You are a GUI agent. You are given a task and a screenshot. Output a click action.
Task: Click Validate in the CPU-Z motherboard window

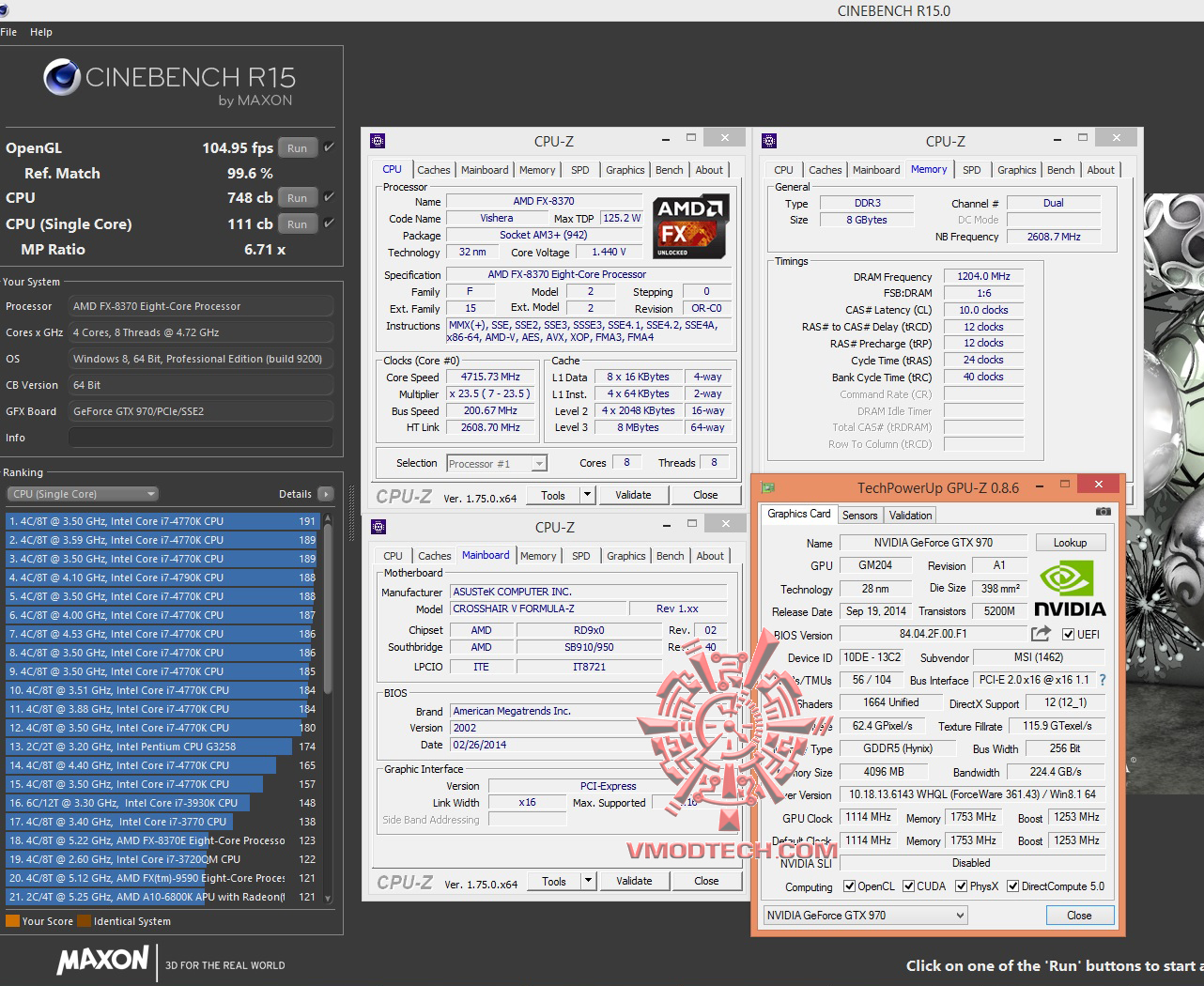(x=634, y=881)
